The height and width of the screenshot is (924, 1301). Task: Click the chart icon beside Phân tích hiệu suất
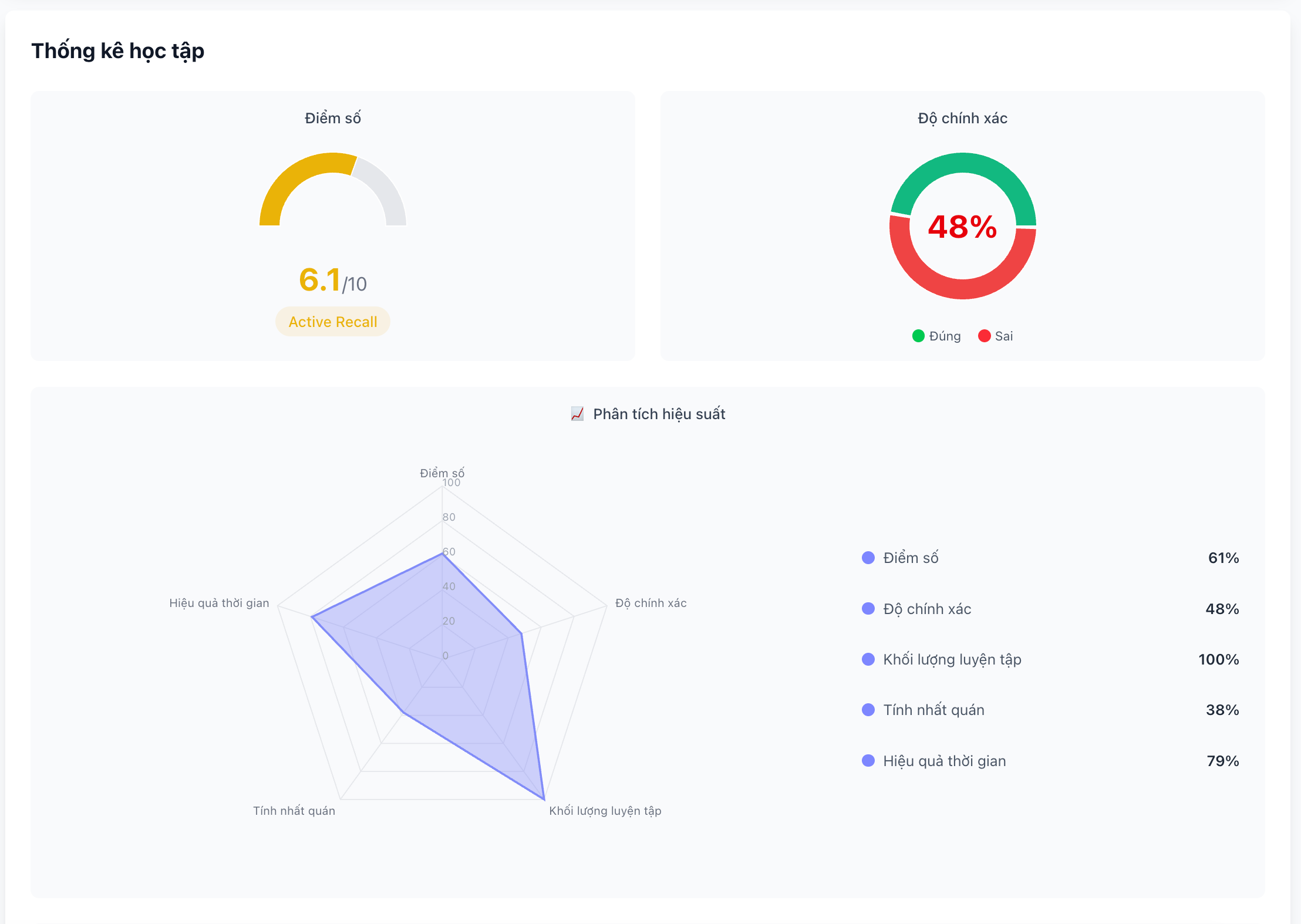[577, 414]
